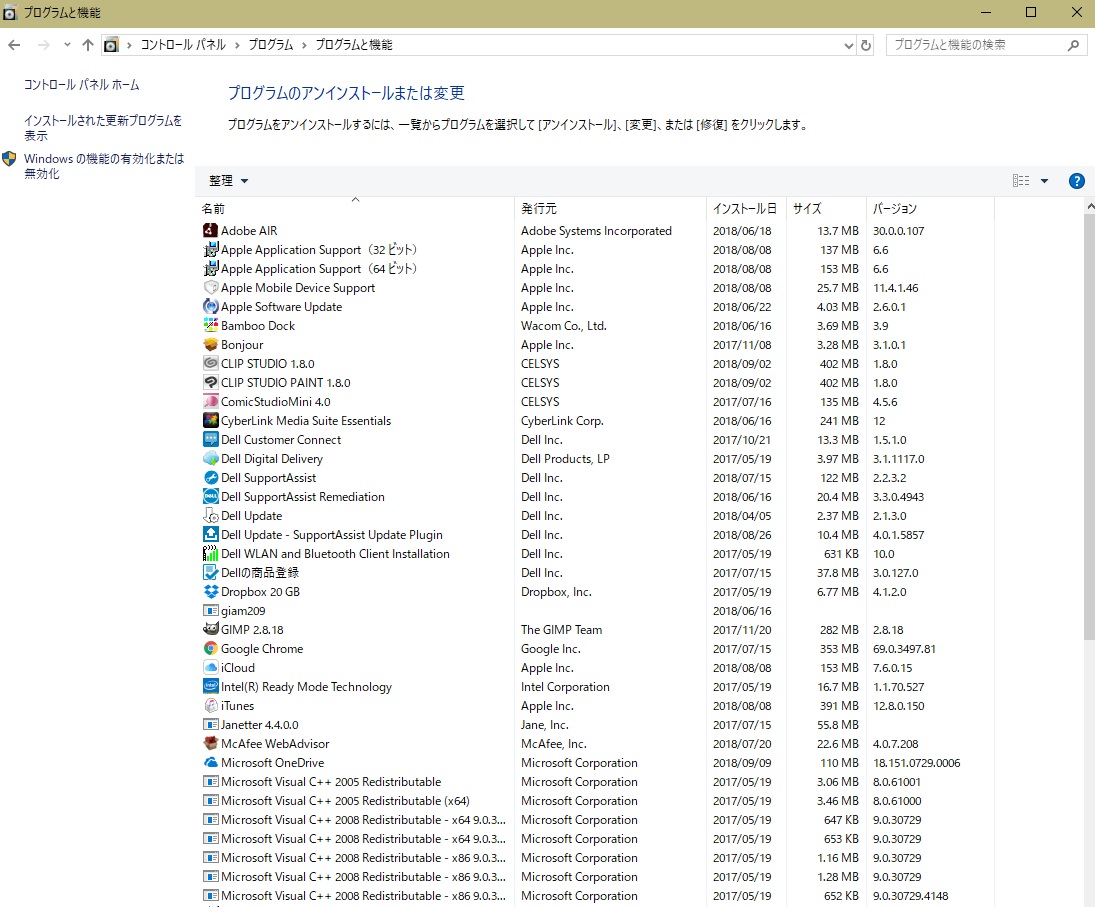This screenshot has width=1095, height=907.
Task: Open recent locations dropdown near navigation arrows
Action: coord(67,45)
